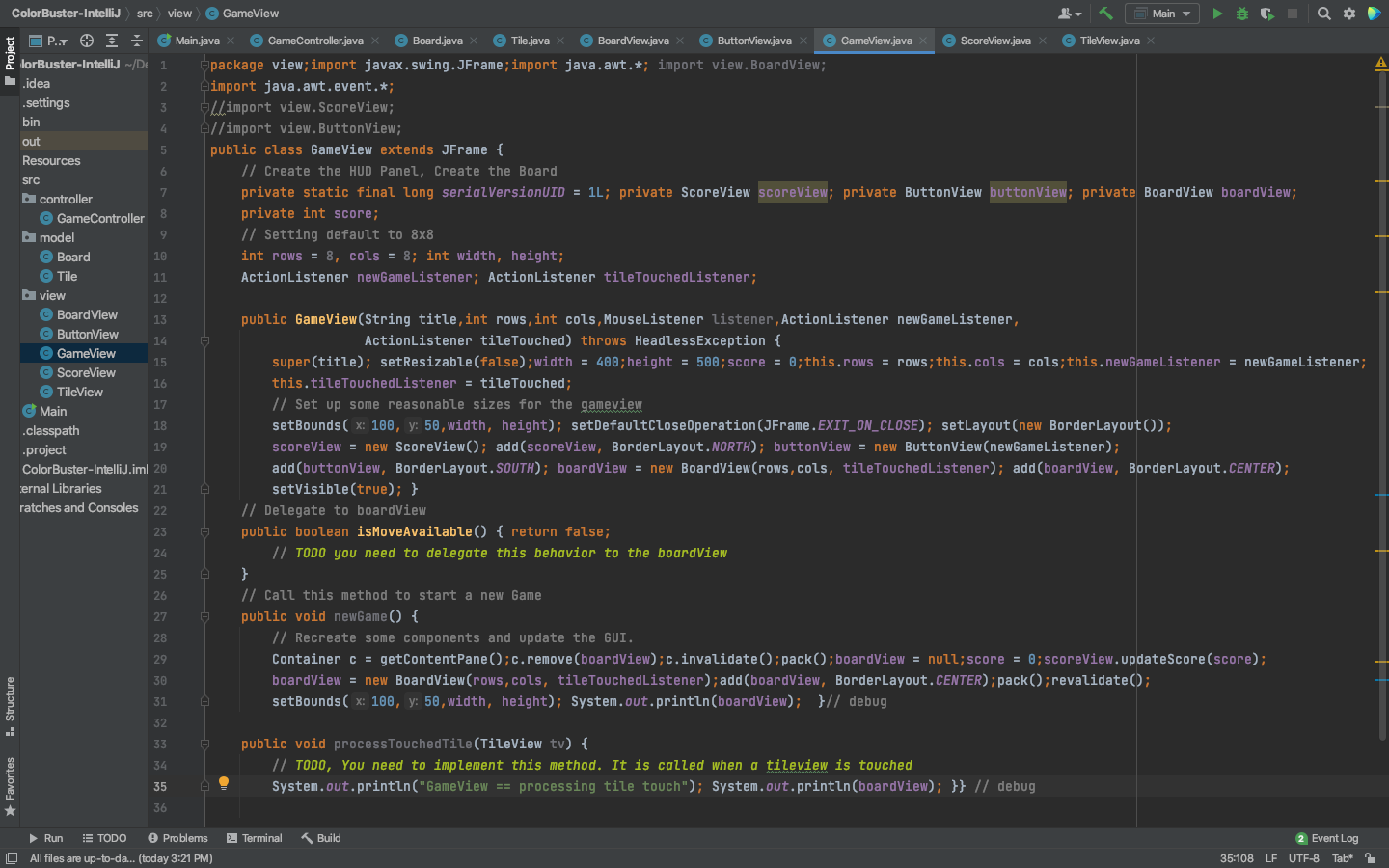Image resolution: width=1389 pixels, height=868 pixels.
Task: Click the 35:108 cursor position indicator
Action: point(1237,858)
